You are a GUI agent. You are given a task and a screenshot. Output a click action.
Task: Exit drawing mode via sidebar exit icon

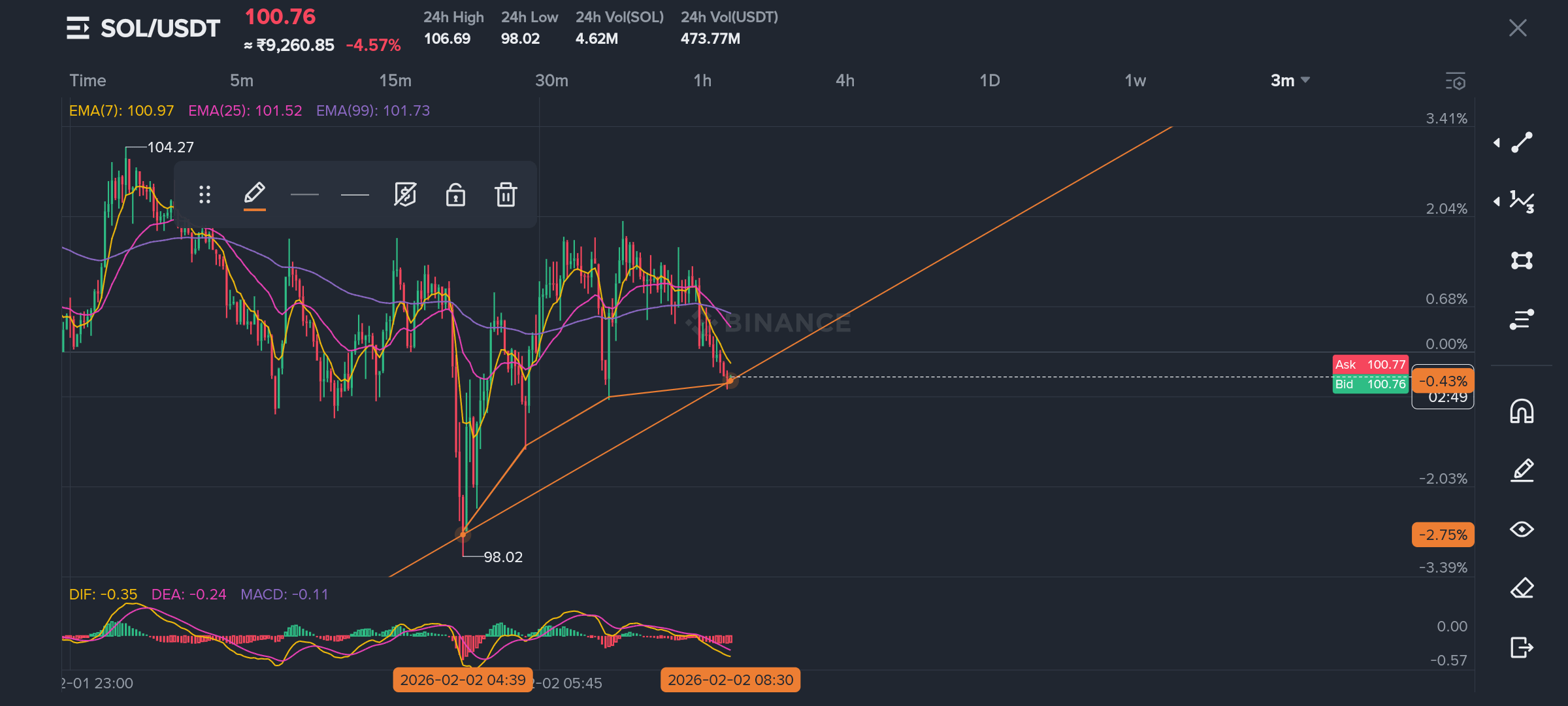point(1522,647)
